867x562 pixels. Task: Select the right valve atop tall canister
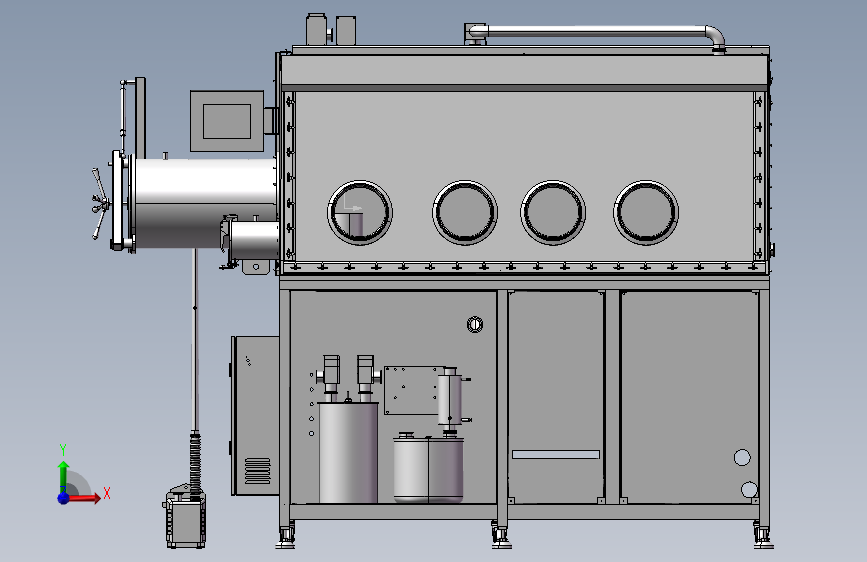(367, 378)
